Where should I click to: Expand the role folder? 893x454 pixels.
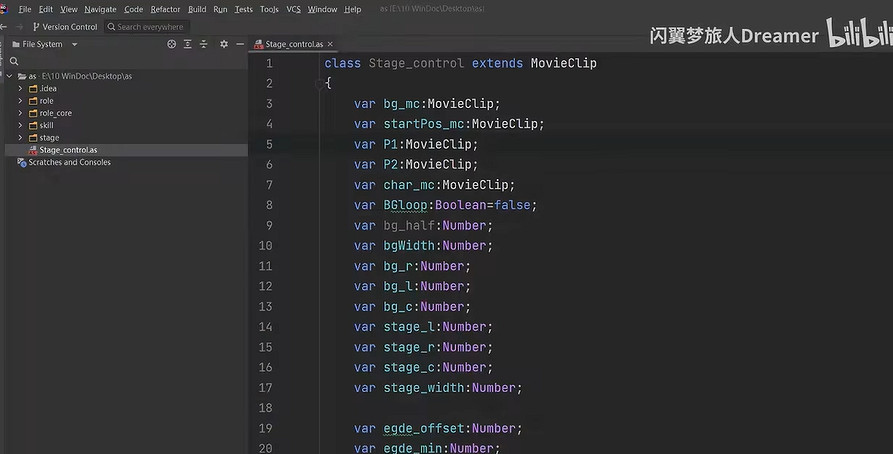20,101
